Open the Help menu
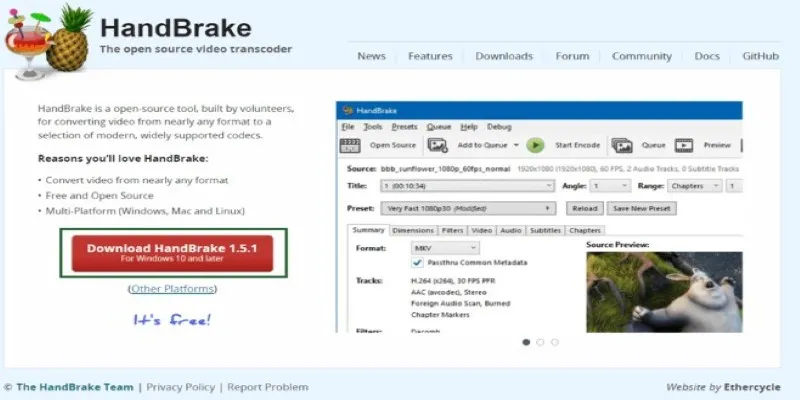 point(469,127)
